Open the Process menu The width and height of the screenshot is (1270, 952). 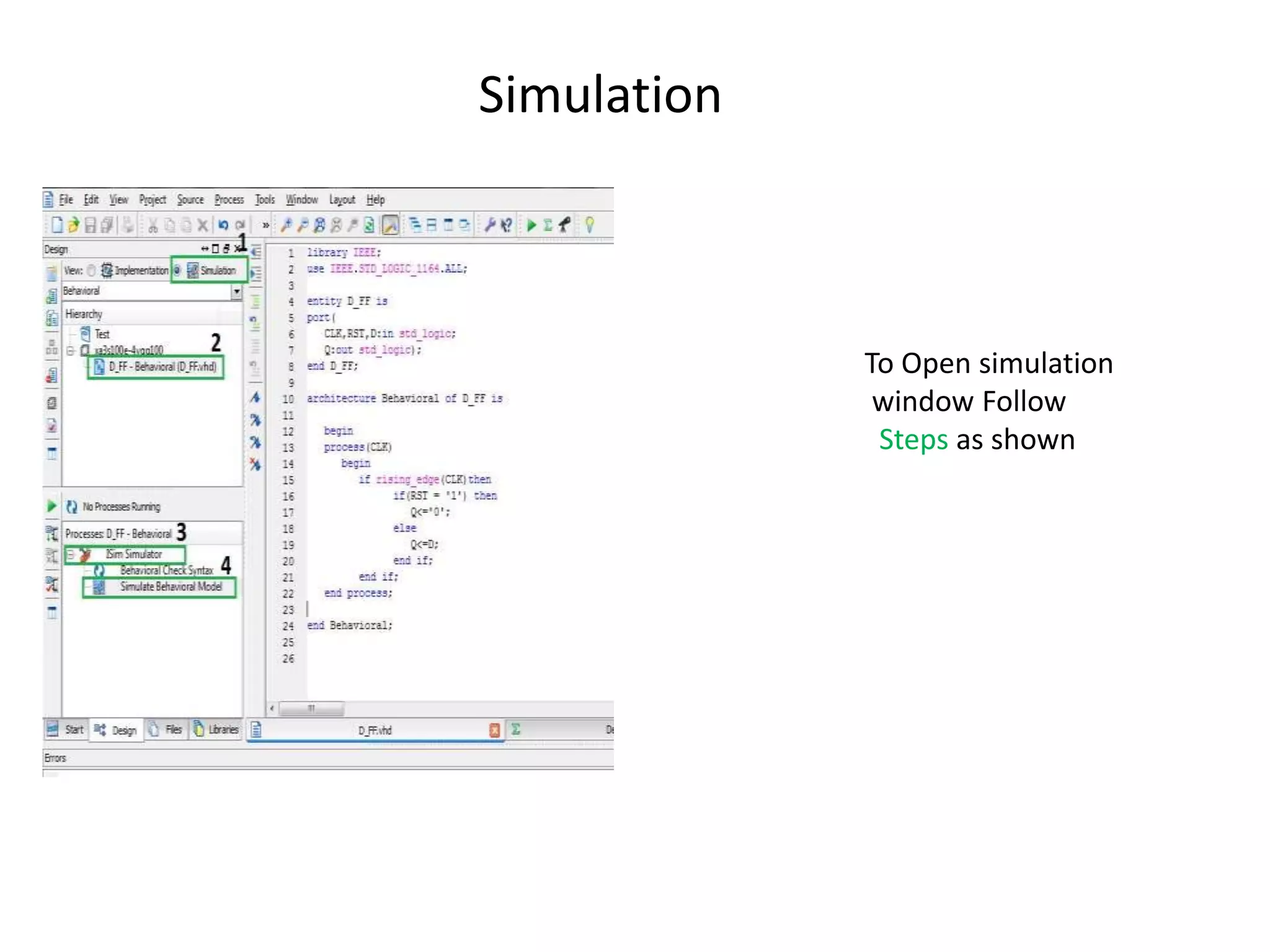tap(229, 200)
